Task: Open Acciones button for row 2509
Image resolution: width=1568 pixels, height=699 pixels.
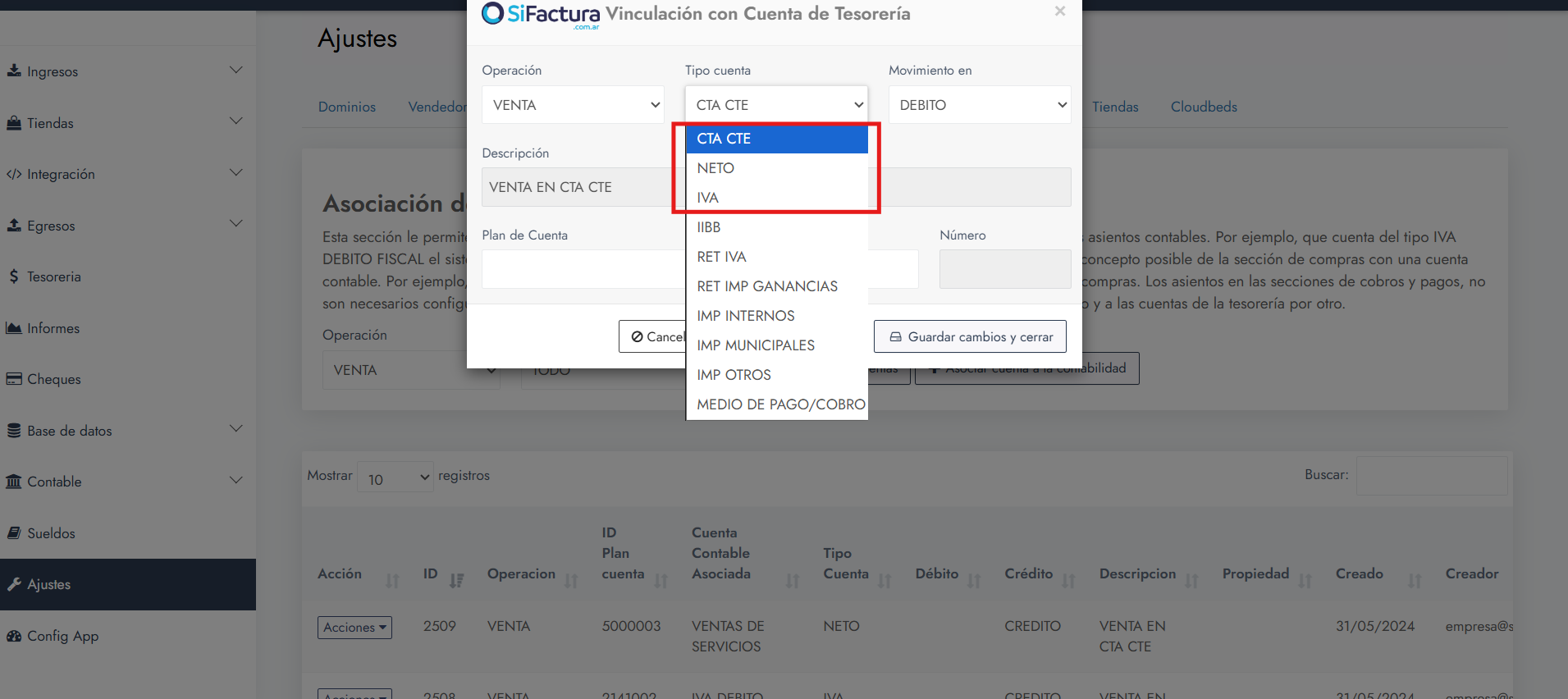Action: click(x=354, y=628)
